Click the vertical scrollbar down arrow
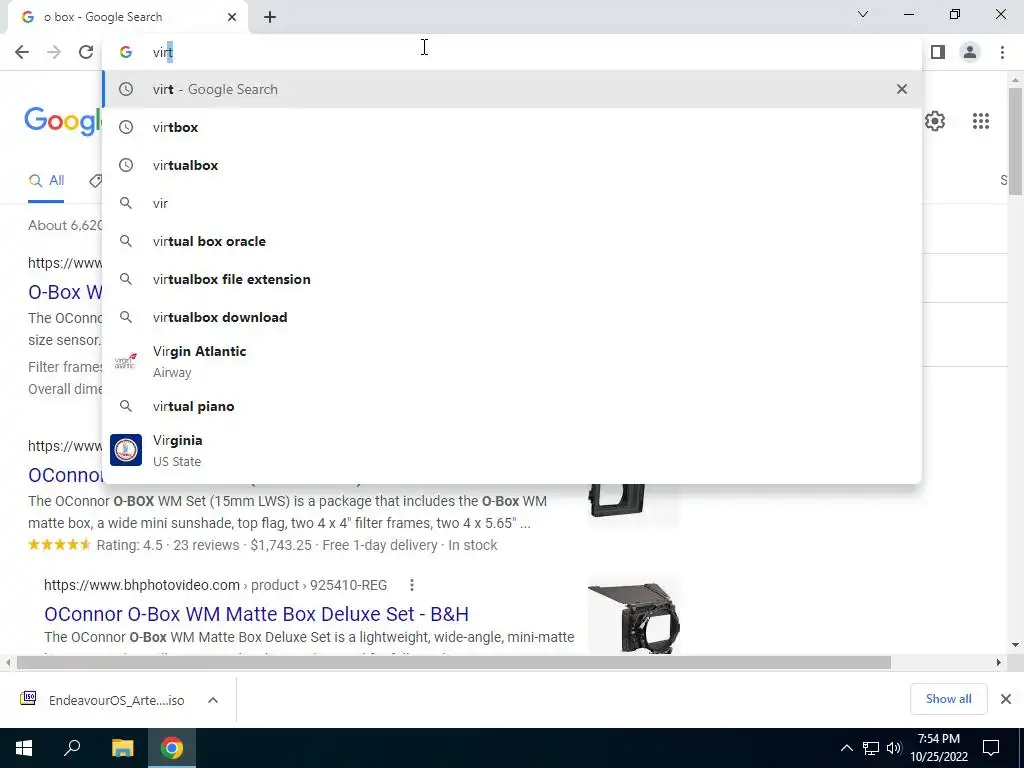1024x768 pixels. coord(1015,645)
